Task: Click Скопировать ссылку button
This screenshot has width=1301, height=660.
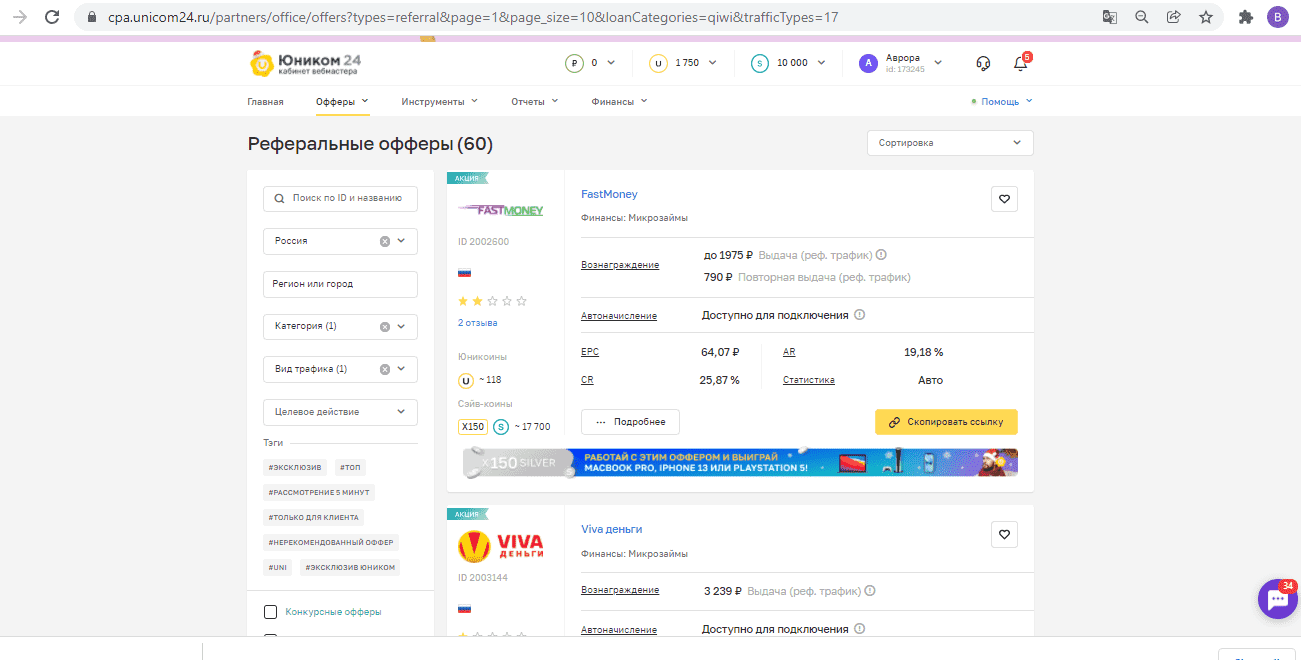Action: [946, 422]
